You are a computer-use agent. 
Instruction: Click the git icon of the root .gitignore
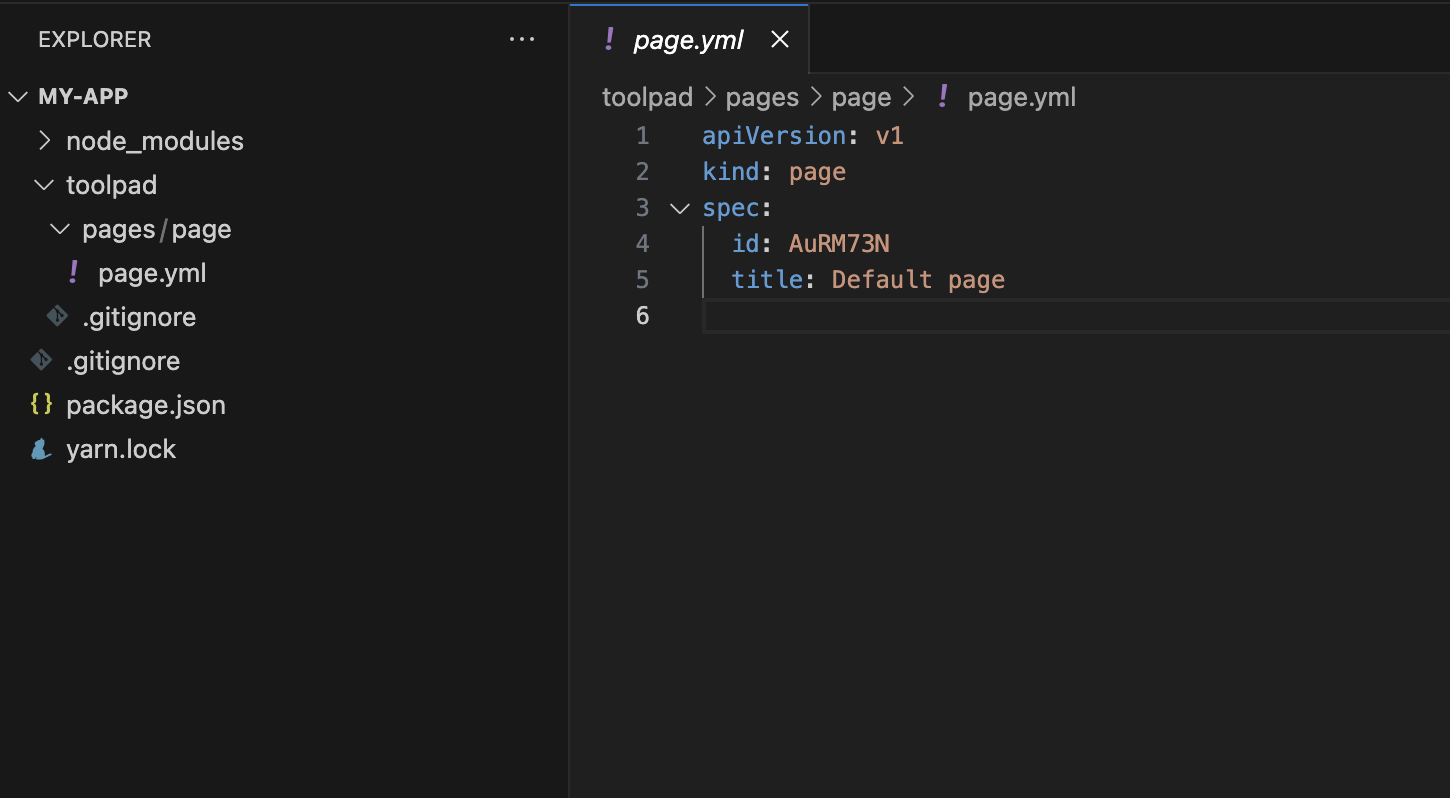(x=41, y=360)
